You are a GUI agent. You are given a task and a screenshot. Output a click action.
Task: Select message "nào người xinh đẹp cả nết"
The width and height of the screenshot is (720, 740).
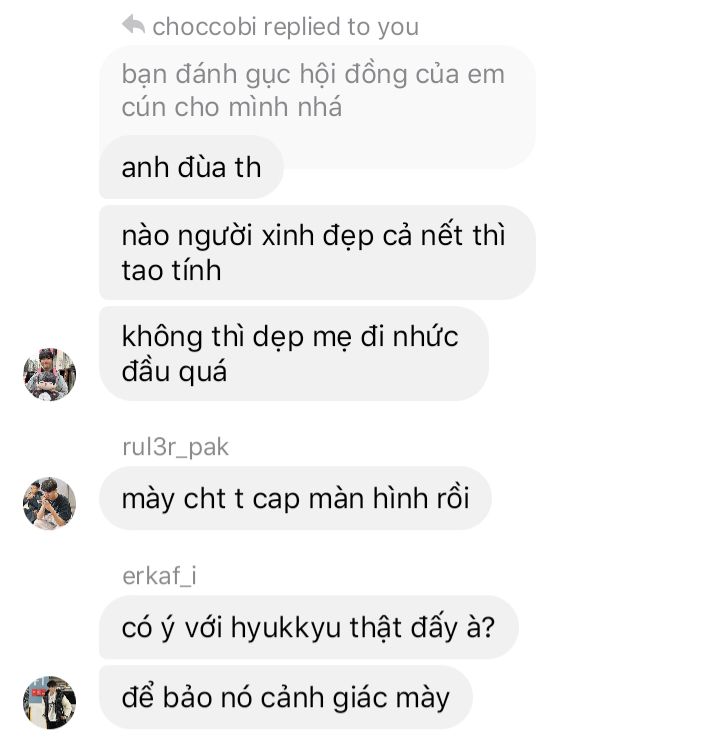tap(317, 252)
